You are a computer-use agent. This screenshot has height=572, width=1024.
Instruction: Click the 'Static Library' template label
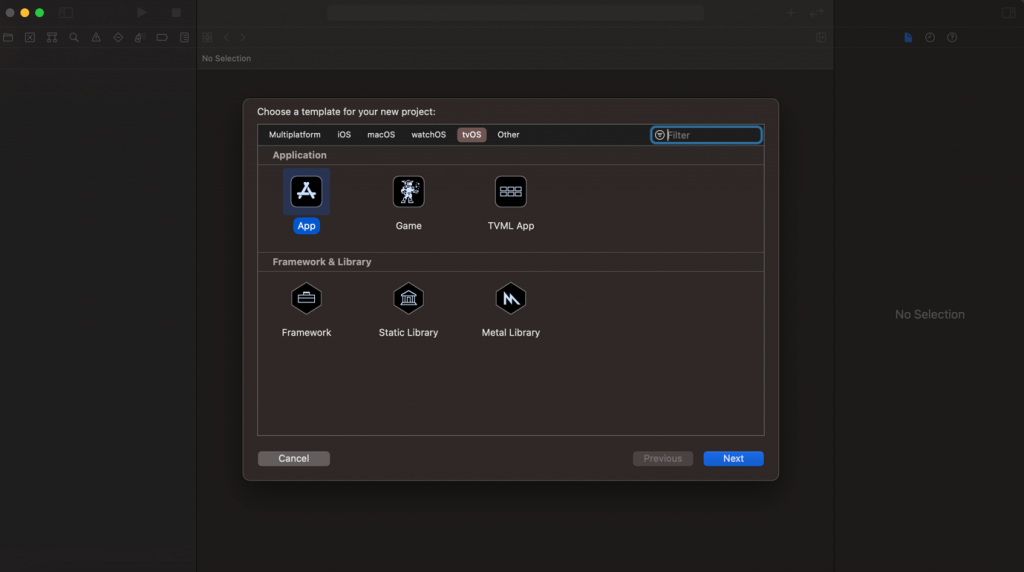point(408,332)
